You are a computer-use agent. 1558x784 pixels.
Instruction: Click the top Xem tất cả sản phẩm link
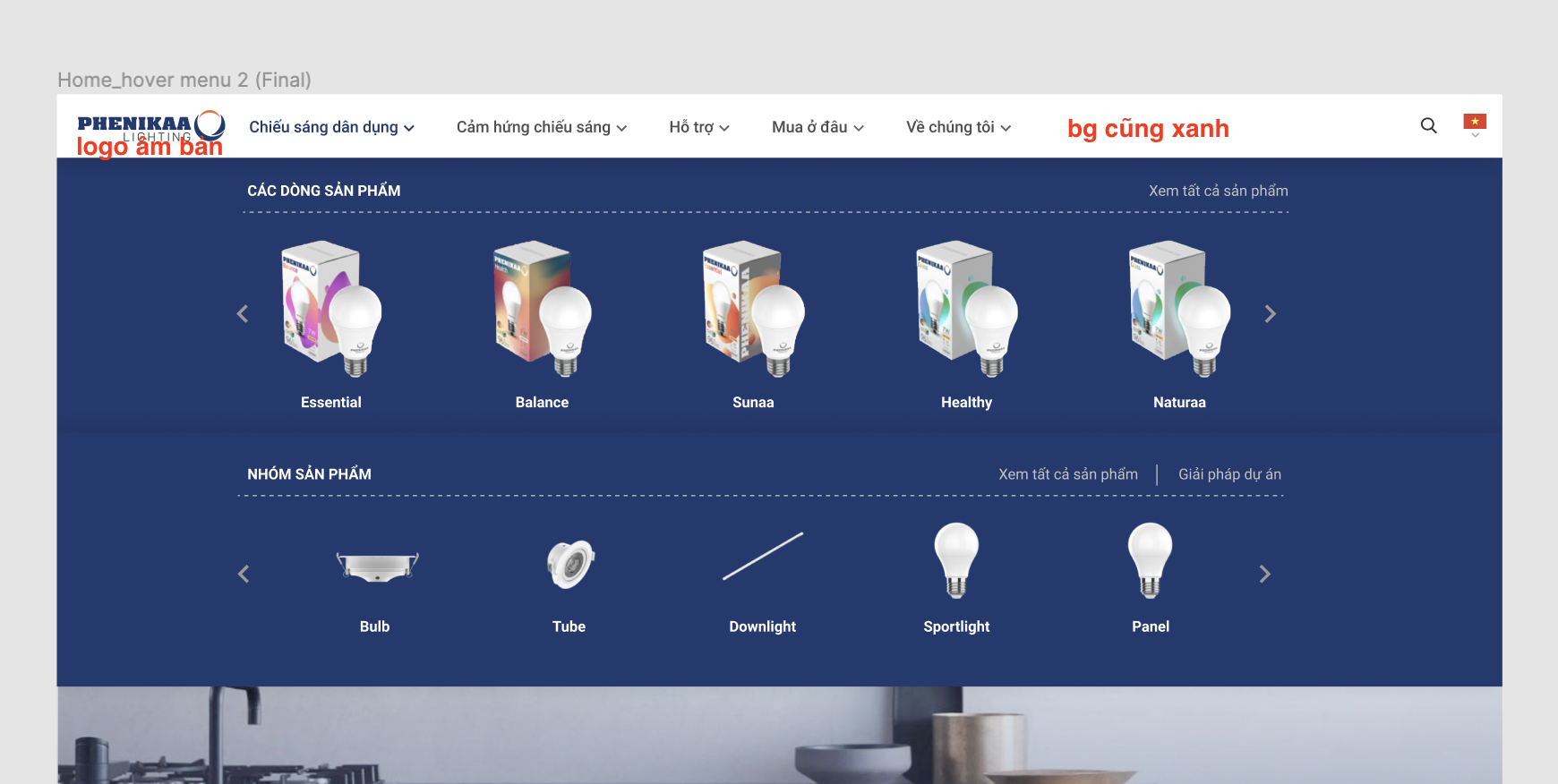[x=1218, y=191]
